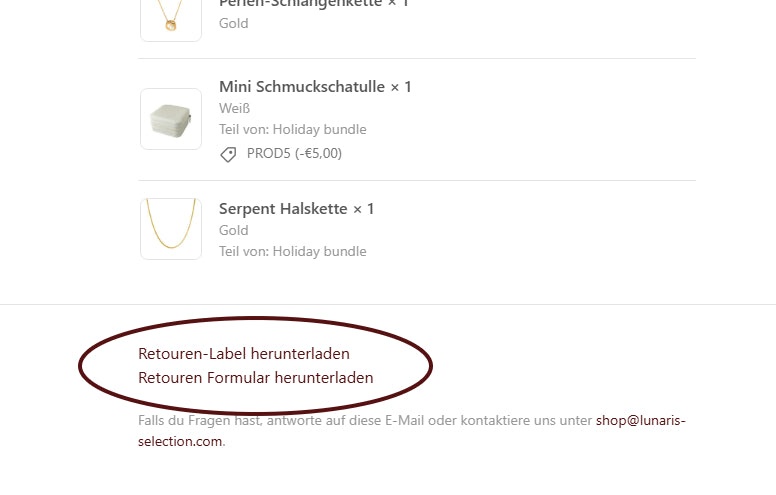This screenshot has height=495, width=776.
Task: Click the partially visible Perlen-Schlangenkette title
Action: [300, 4]
